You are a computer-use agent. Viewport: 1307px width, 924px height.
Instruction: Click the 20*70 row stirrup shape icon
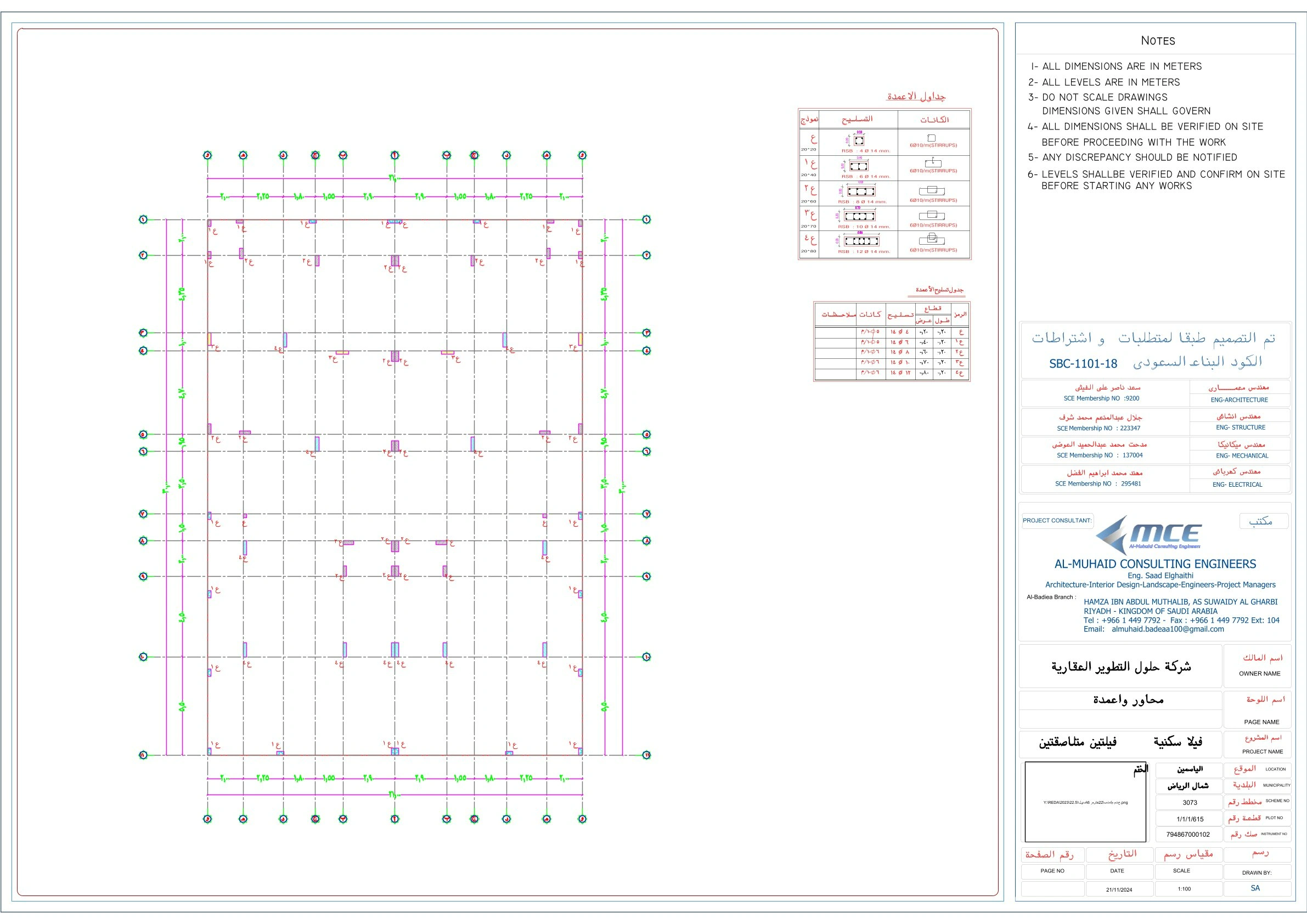(931, 215)
